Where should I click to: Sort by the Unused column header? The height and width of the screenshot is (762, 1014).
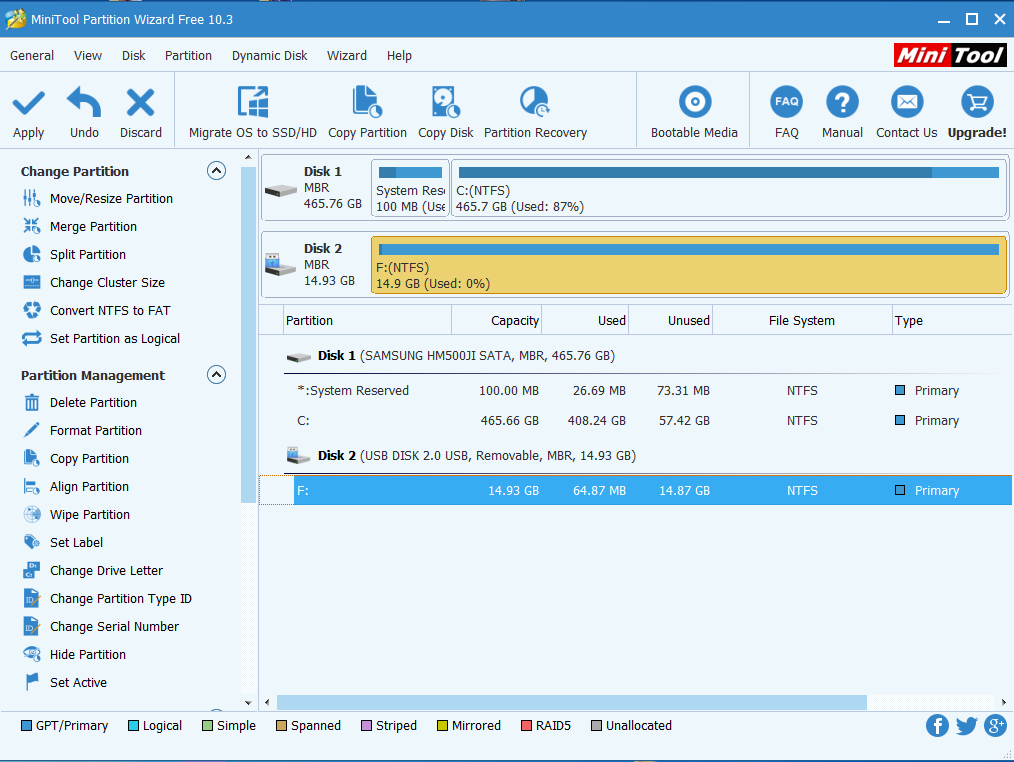point(671,321)
